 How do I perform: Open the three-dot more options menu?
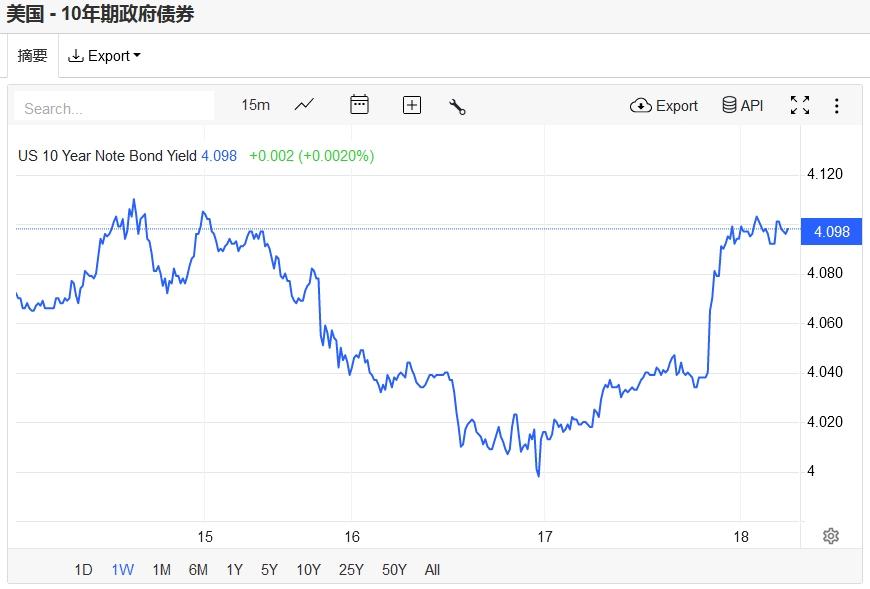tap(837, 105)
